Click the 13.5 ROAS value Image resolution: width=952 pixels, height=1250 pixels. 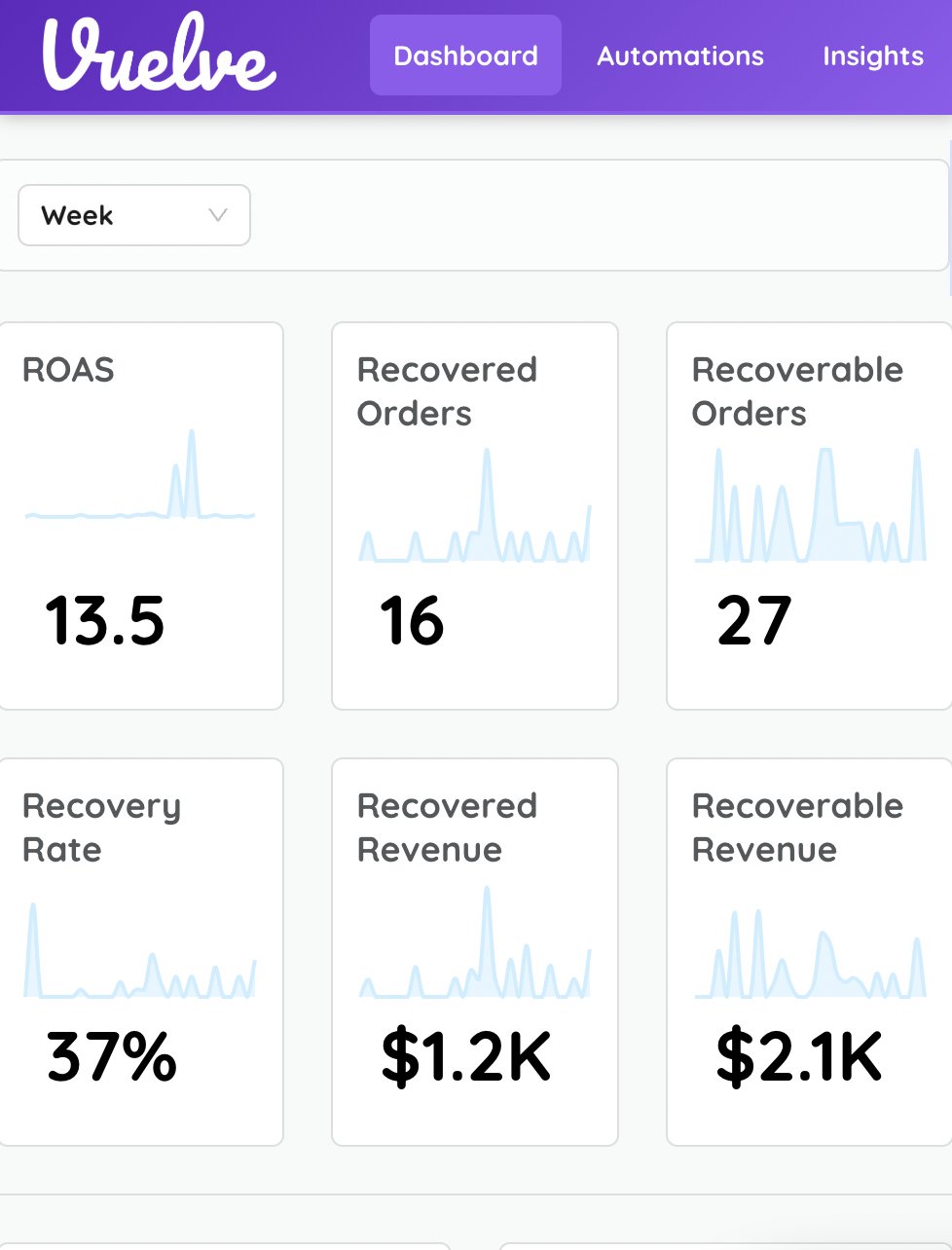105,621
